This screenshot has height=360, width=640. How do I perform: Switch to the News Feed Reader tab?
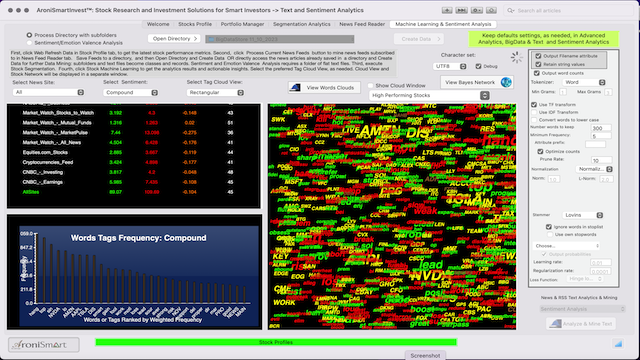(x=362, y=24)
